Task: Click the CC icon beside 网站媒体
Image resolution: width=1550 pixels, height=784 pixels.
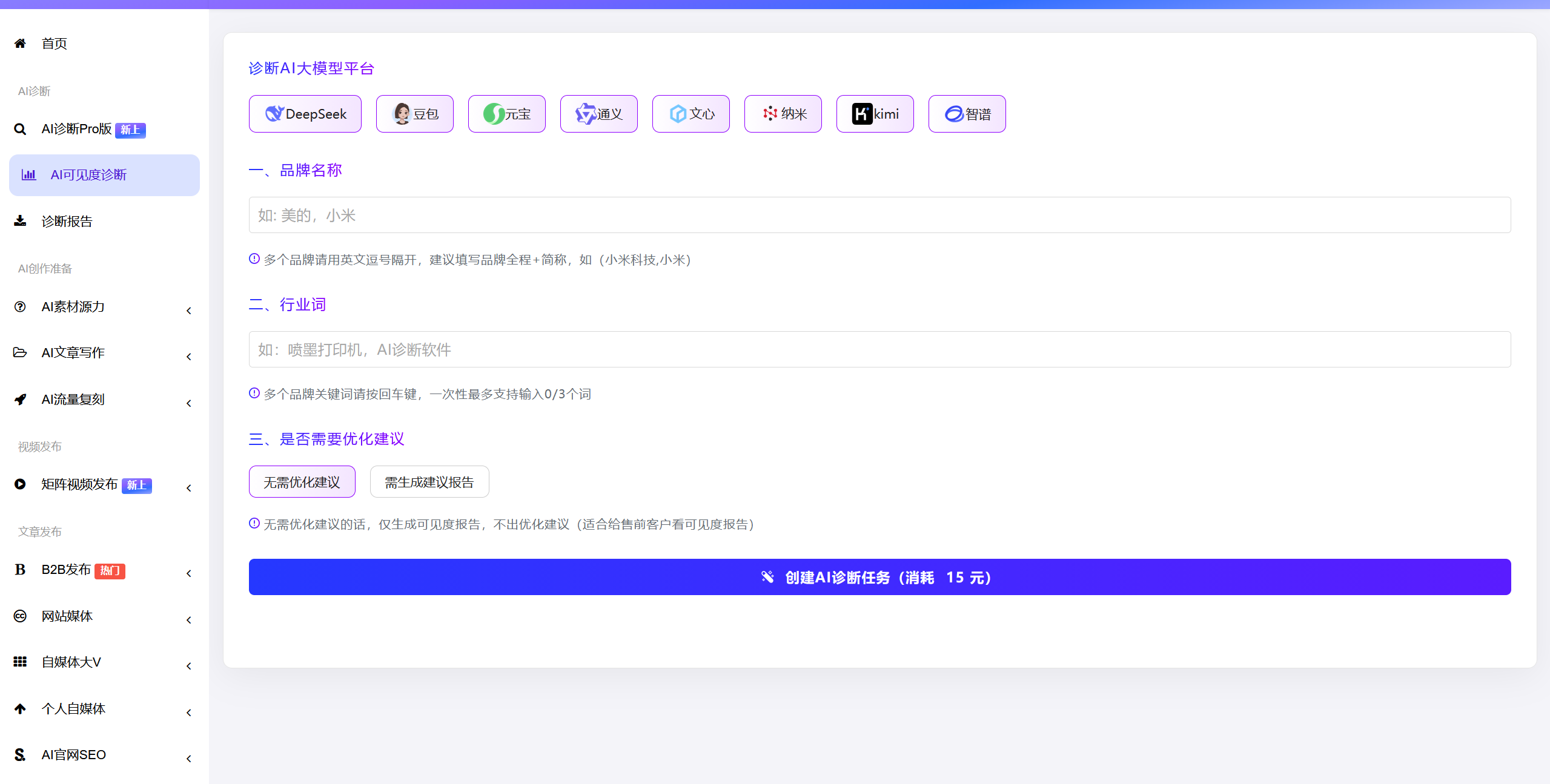Action: click(x=20, y=616)
